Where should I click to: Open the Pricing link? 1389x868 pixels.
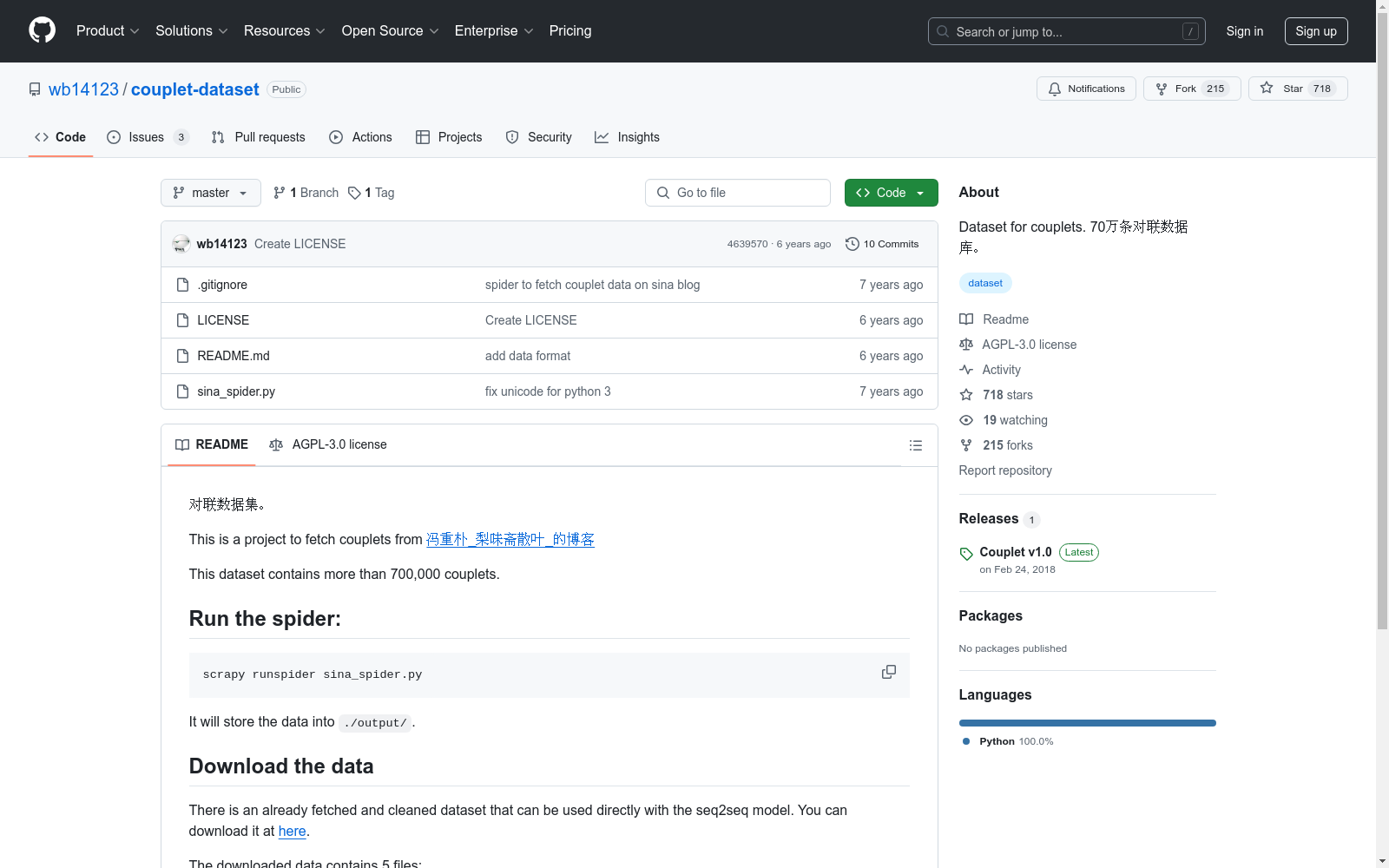[x=570, y=31]
